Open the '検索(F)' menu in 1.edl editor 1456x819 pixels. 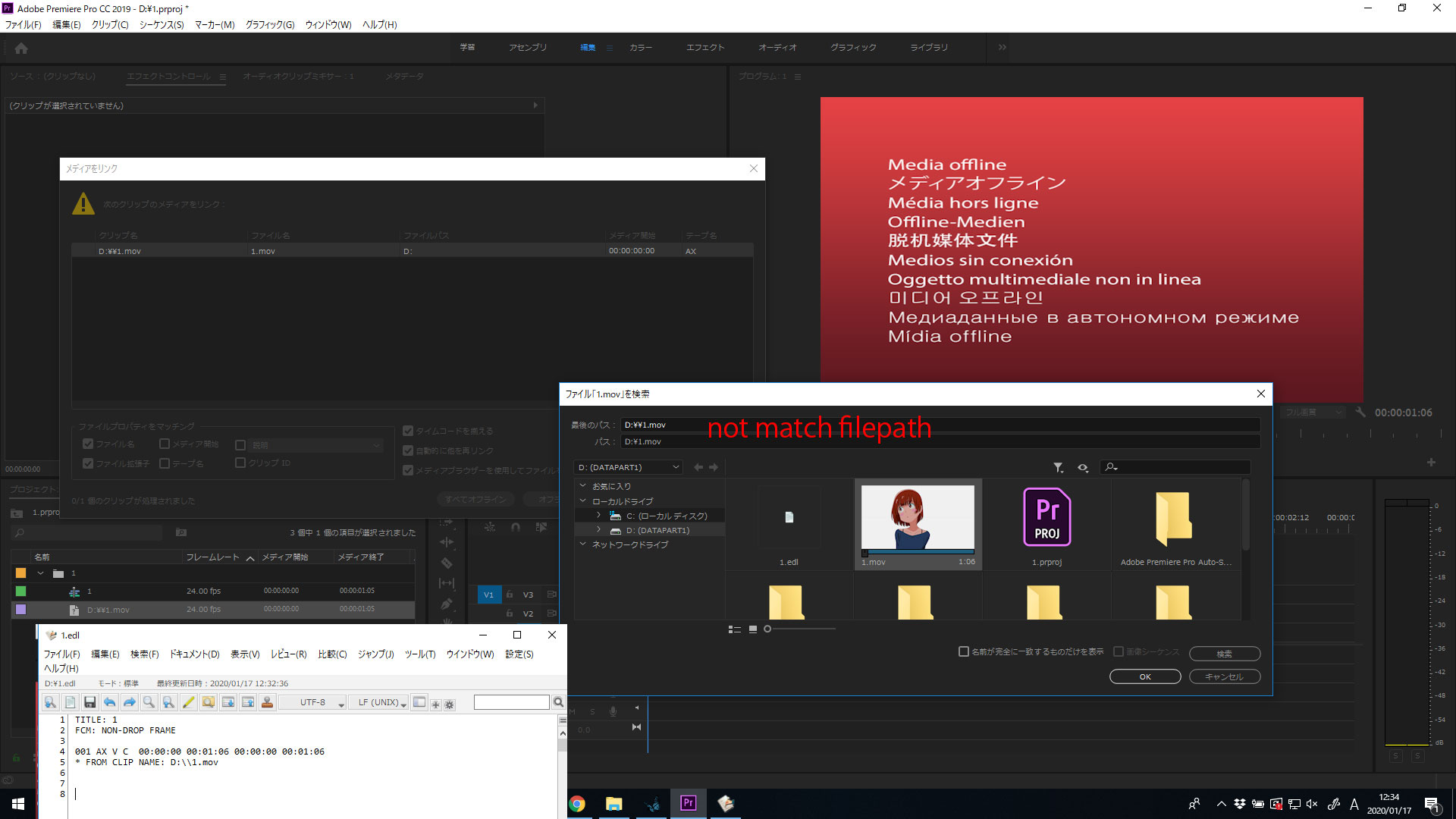coord(144,654)
